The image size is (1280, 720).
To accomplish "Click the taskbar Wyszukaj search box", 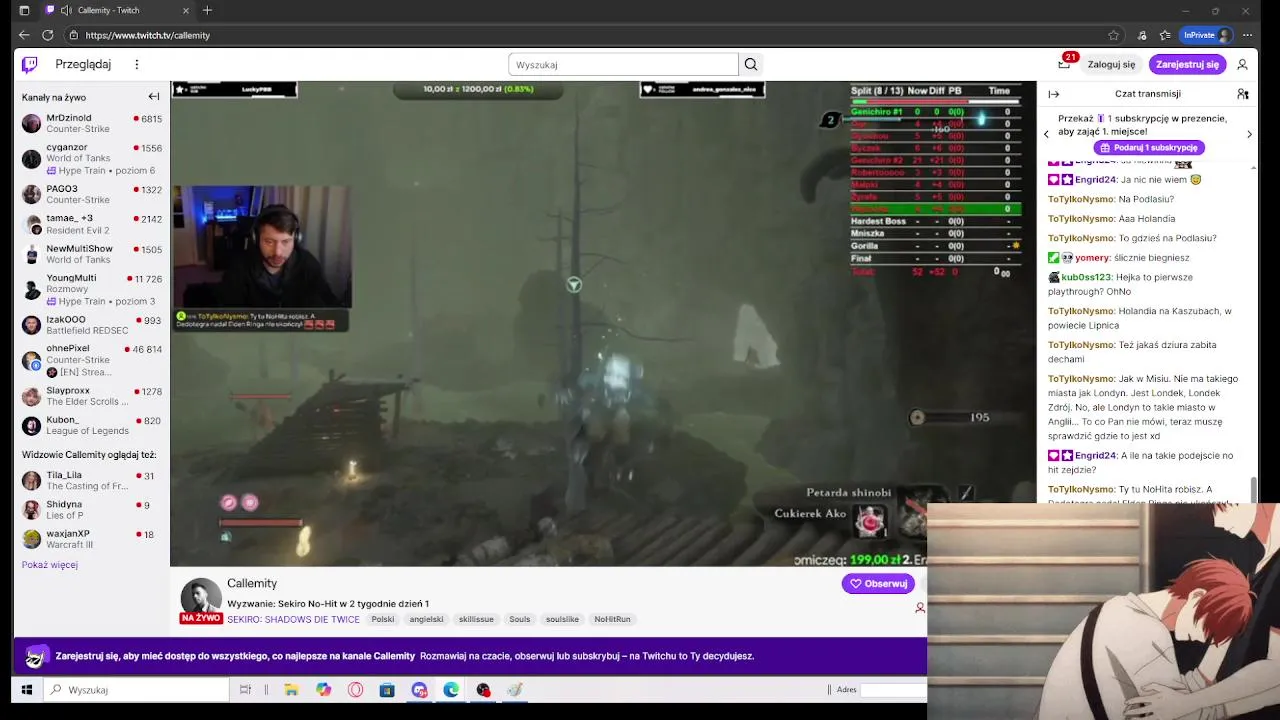I will [137, 690].
